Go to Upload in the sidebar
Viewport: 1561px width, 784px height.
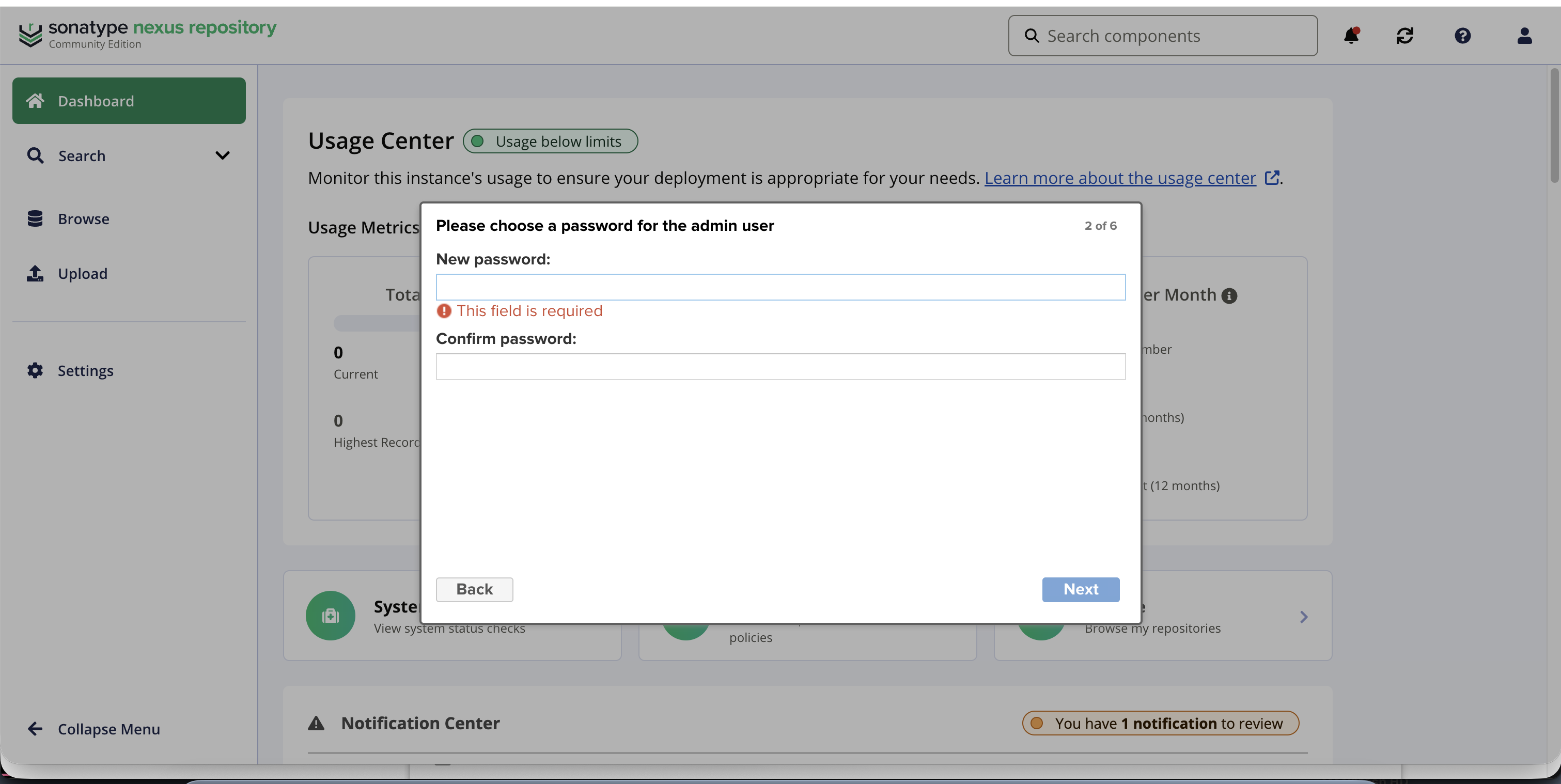83,273
